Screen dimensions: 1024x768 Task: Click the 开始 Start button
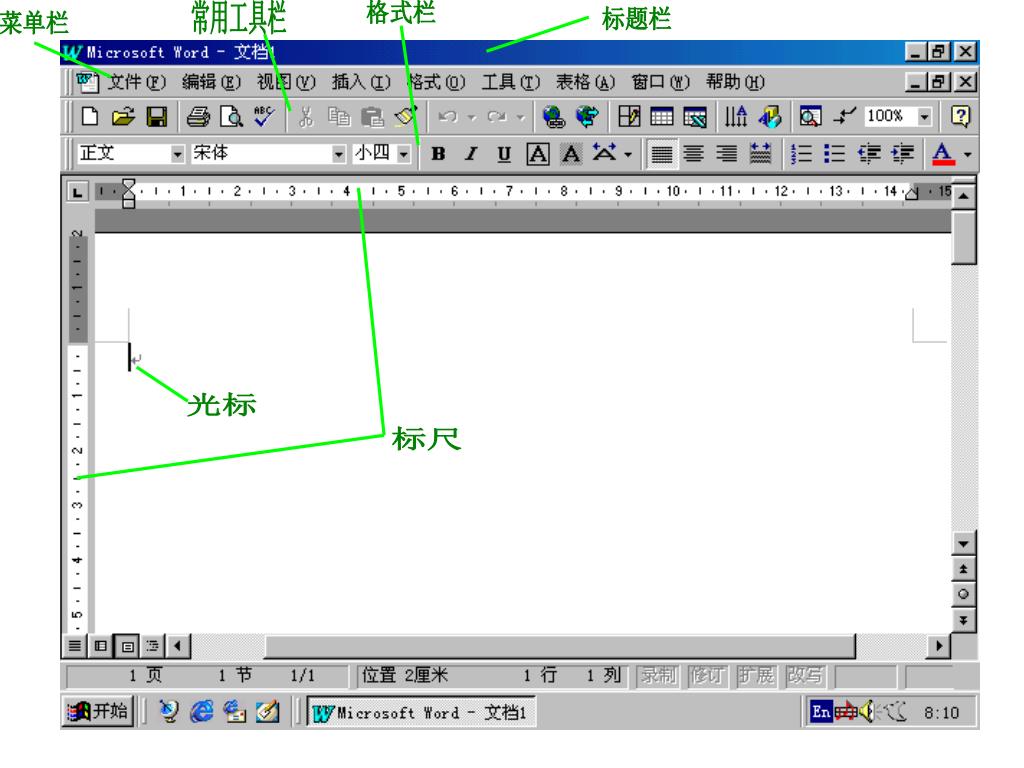[98, 711]
